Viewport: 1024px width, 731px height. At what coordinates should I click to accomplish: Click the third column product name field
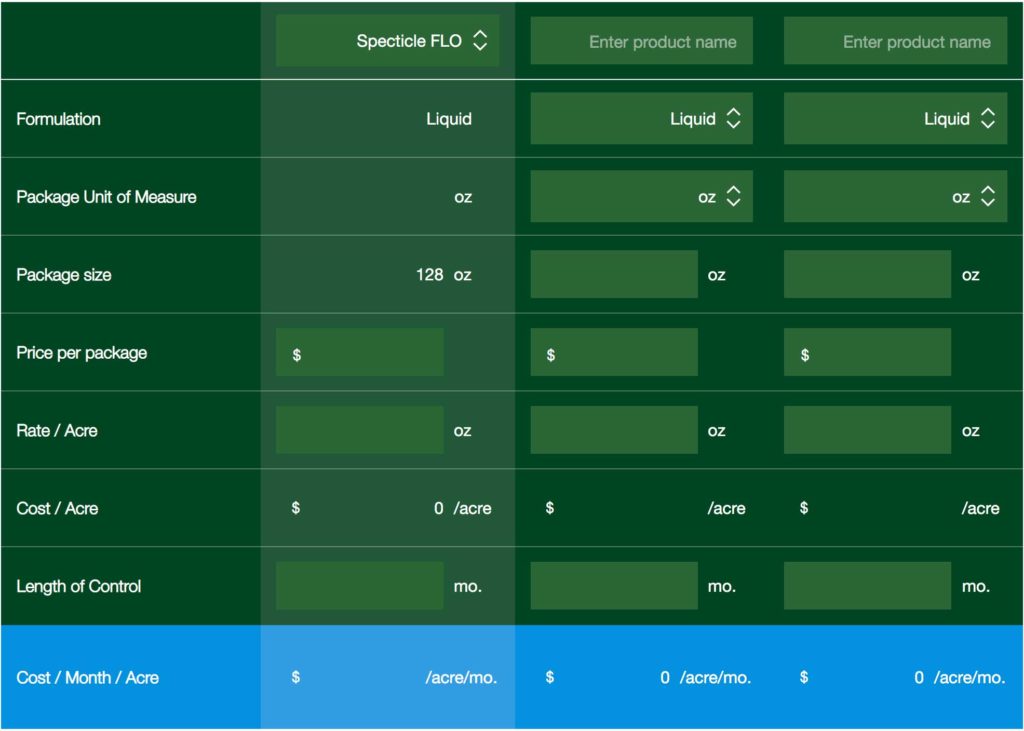point(895,41)
